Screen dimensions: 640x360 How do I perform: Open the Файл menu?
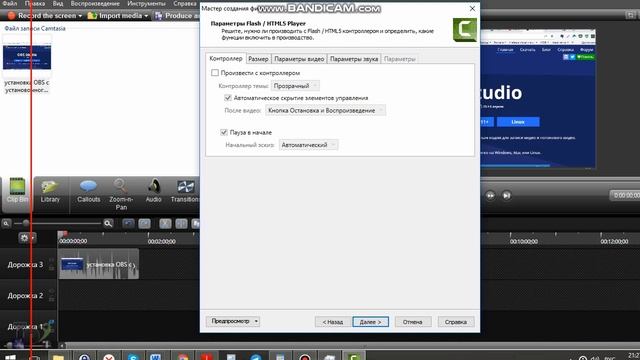[x=10, y=3]
